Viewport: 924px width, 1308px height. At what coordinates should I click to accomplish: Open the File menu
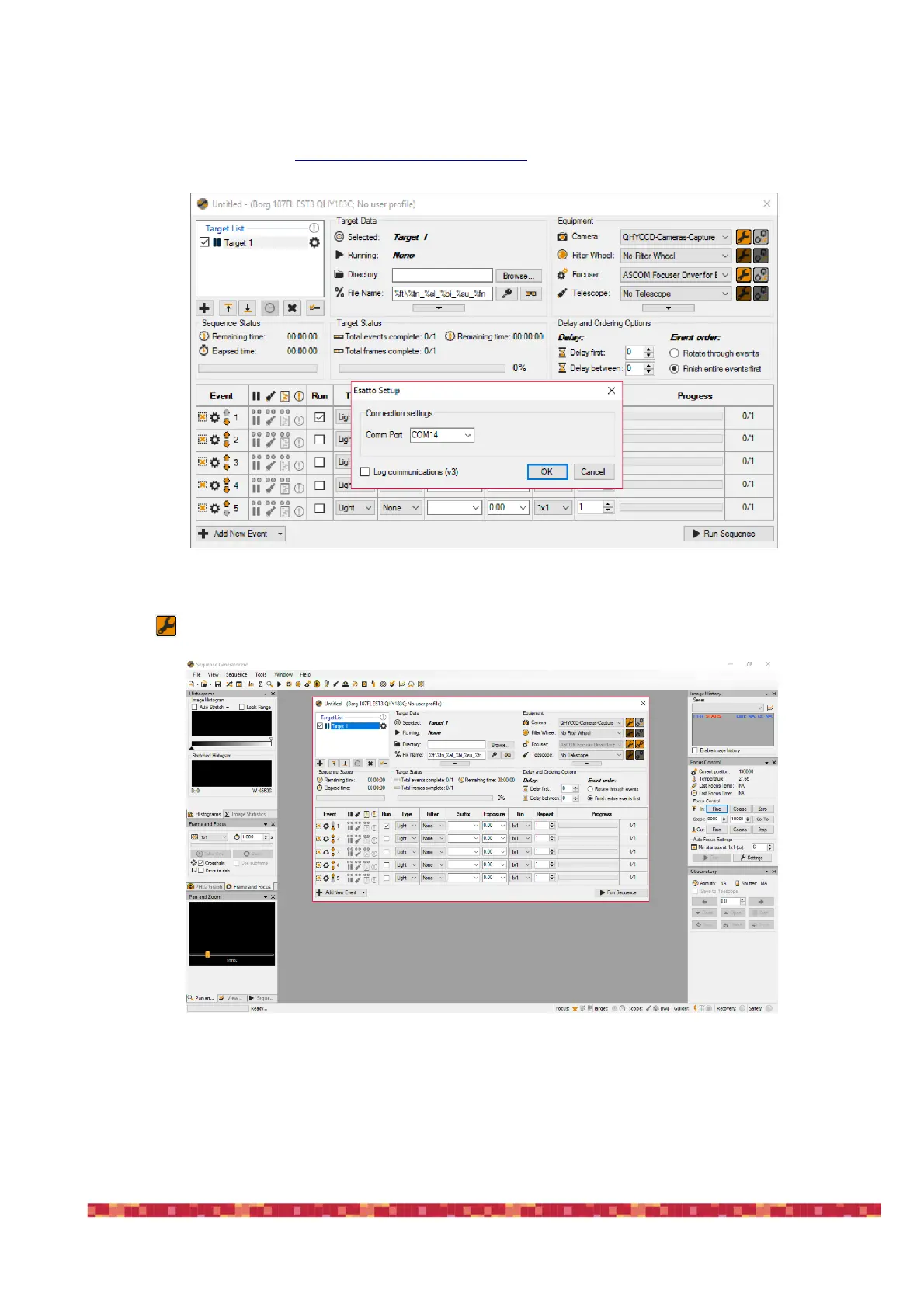pyautogui.click(x=196, y=675)
